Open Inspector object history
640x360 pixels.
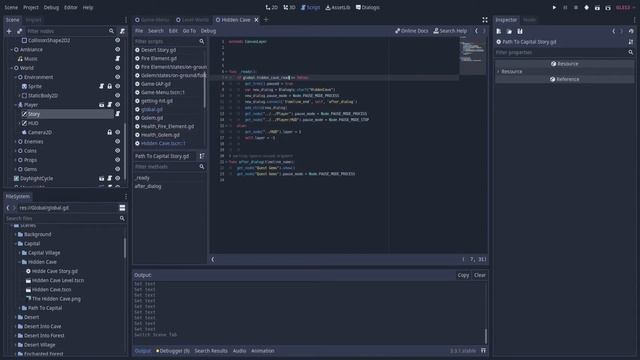click(x=631, y=31)
